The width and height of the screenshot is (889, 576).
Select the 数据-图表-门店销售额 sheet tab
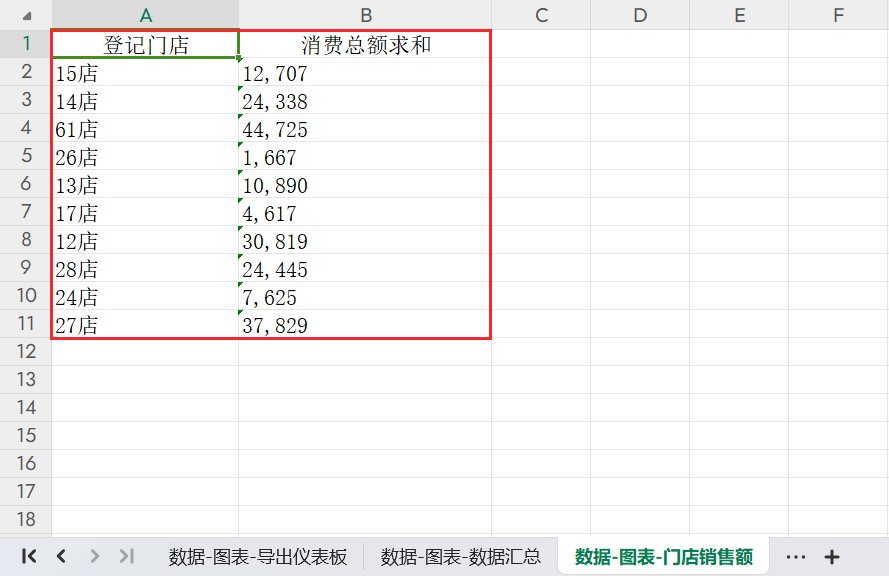664,557
